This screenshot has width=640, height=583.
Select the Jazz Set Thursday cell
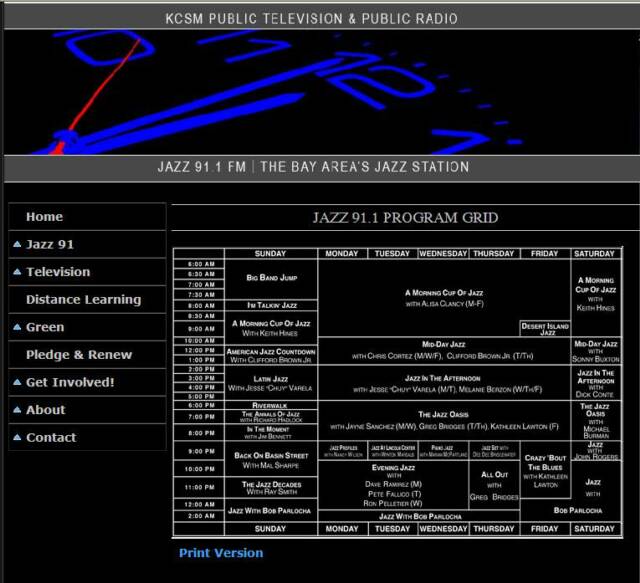(x=494, y=451)
